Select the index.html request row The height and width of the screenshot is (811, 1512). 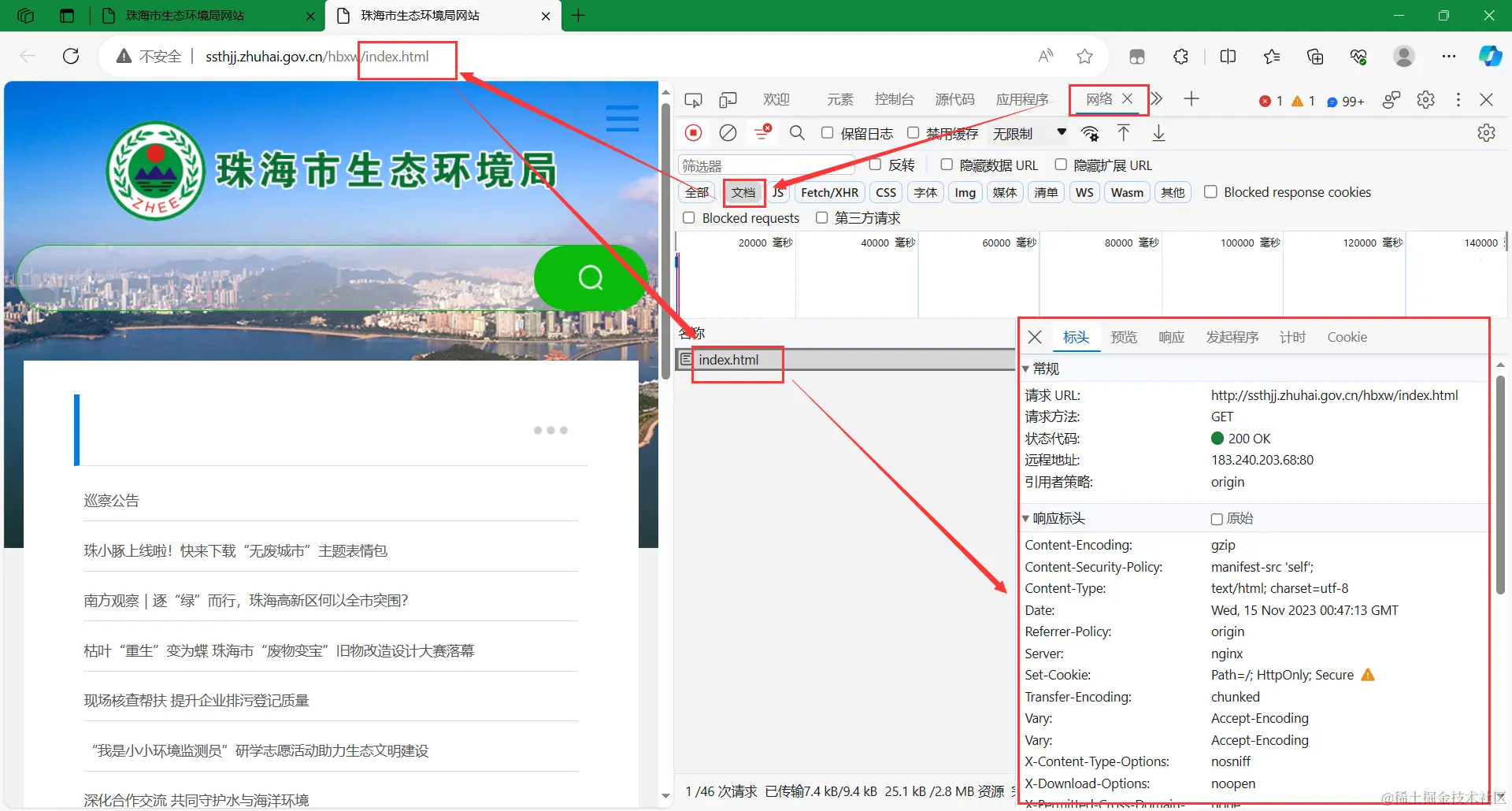point(846,360)
